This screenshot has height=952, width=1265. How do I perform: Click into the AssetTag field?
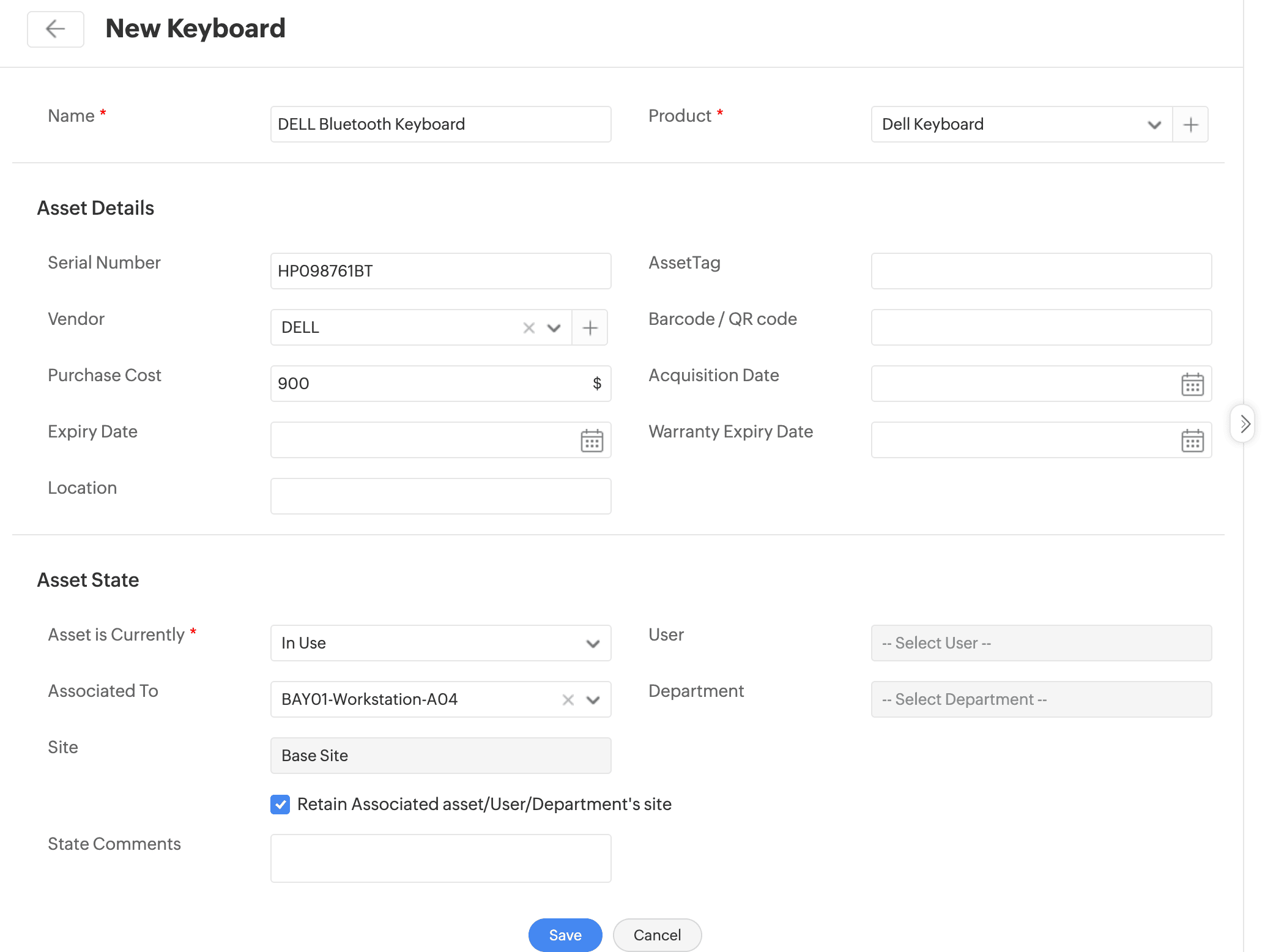tap(1041, 271)
